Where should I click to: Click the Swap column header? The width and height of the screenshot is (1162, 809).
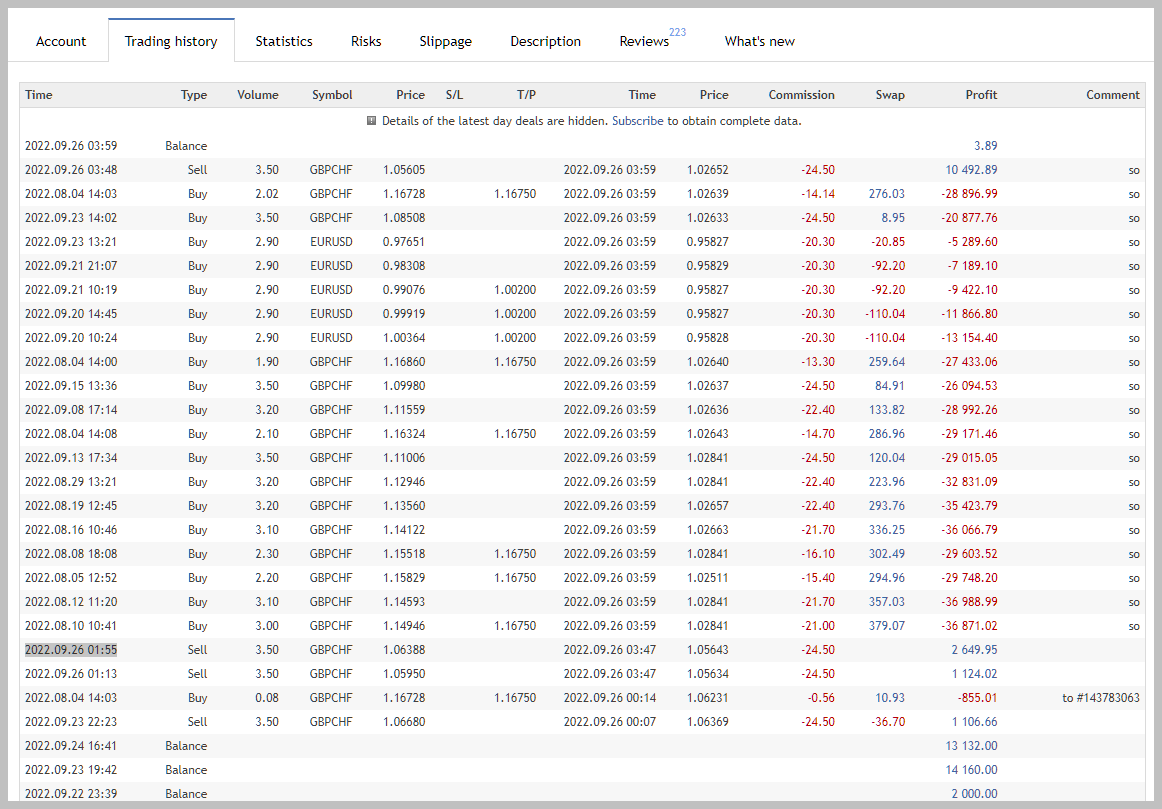coord(890,95)
